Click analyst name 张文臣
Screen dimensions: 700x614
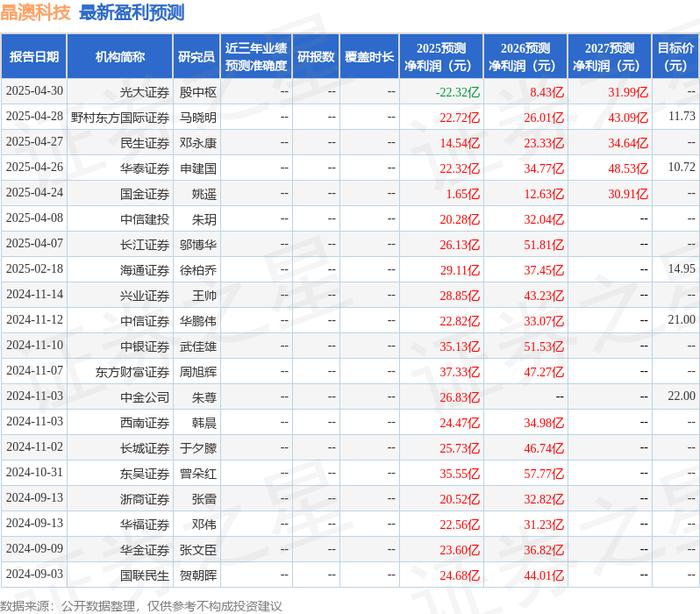pyautogui.click(x=198, y=551)
